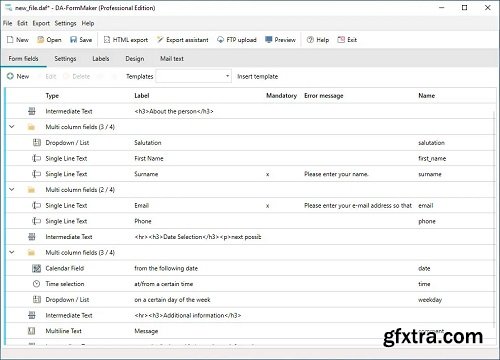Select 'on a certain day of the week' label
The width and height of the screenshot is (500, 360).
[x=172, y=300]
